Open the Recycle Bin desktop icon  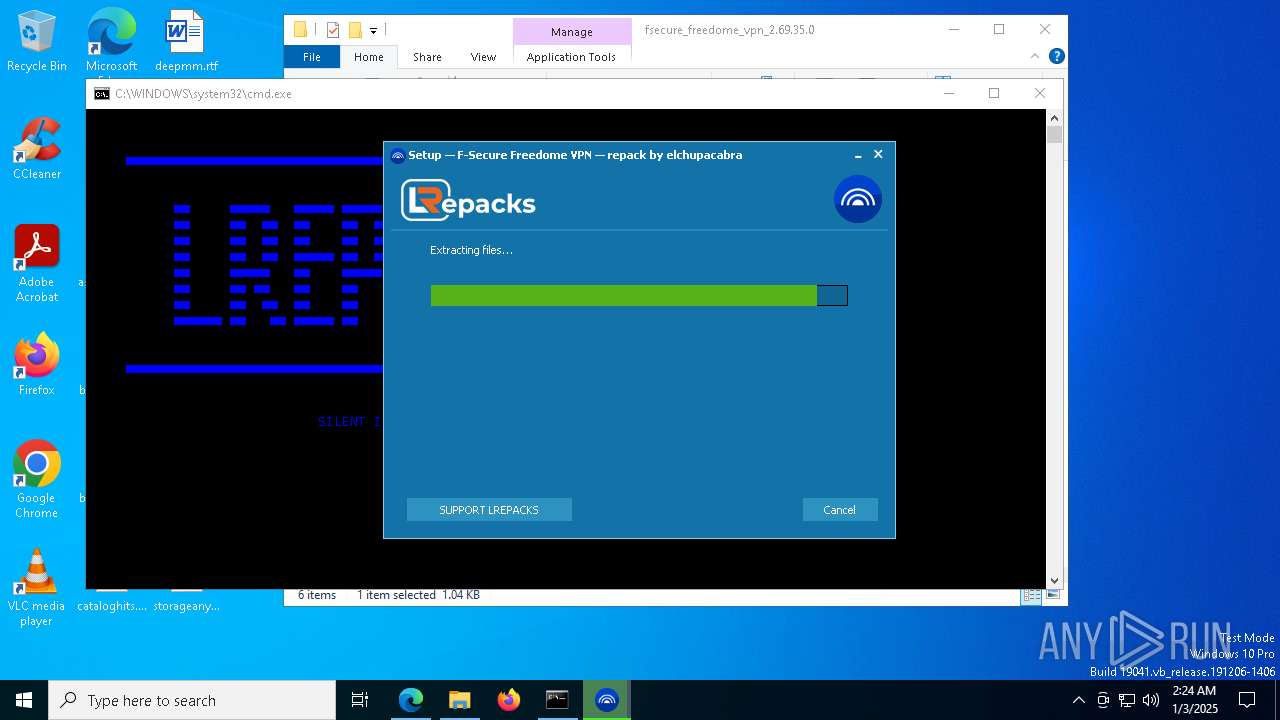click(x=37, y=40)
